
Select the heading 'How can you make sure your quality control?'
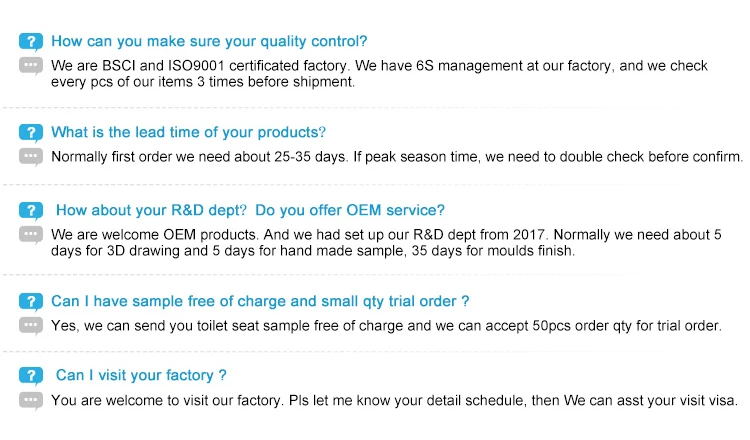click(x=209, y=42)
